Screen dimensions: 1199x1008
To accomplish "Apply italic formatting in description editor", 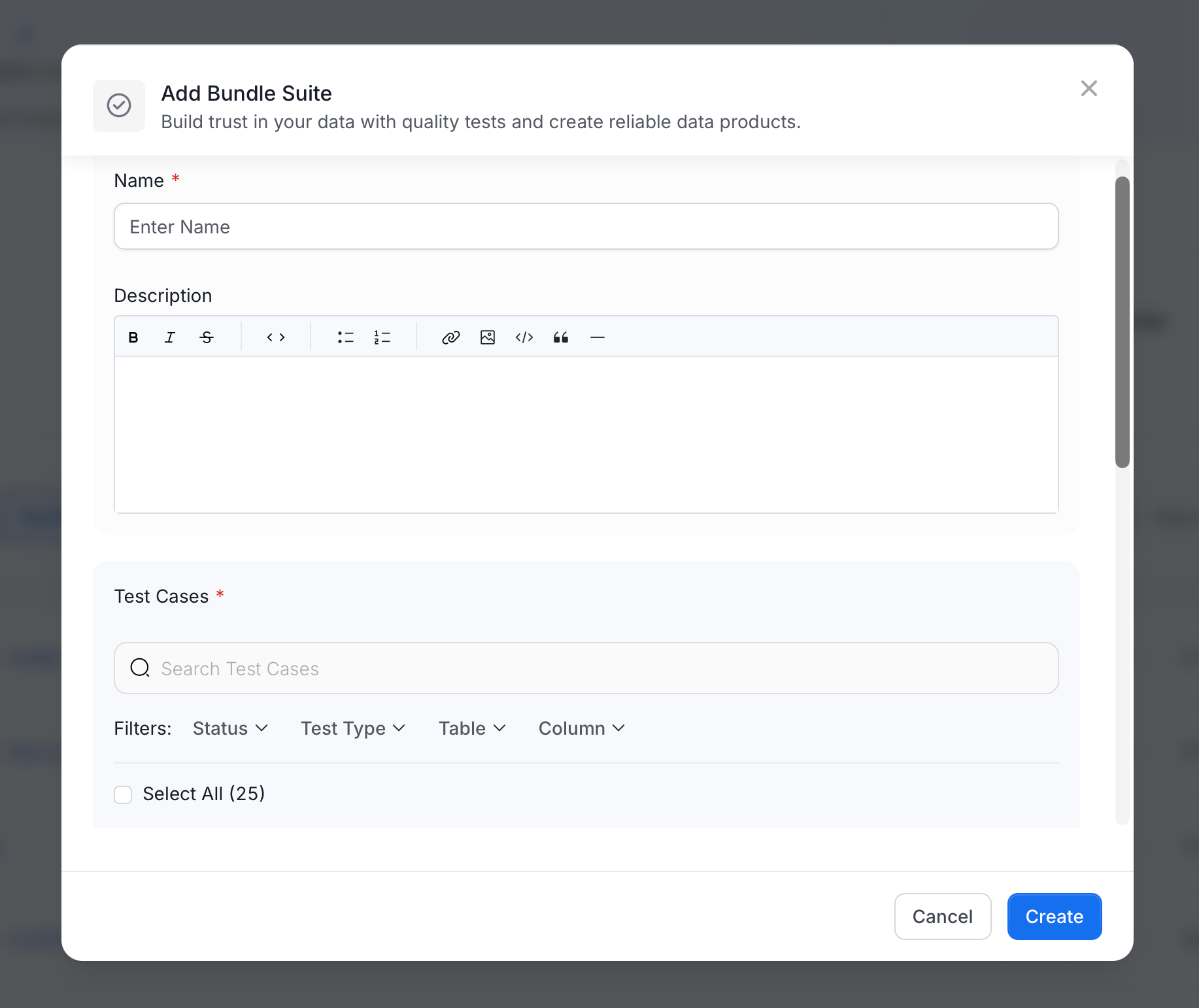I will (x=170, y=337).
